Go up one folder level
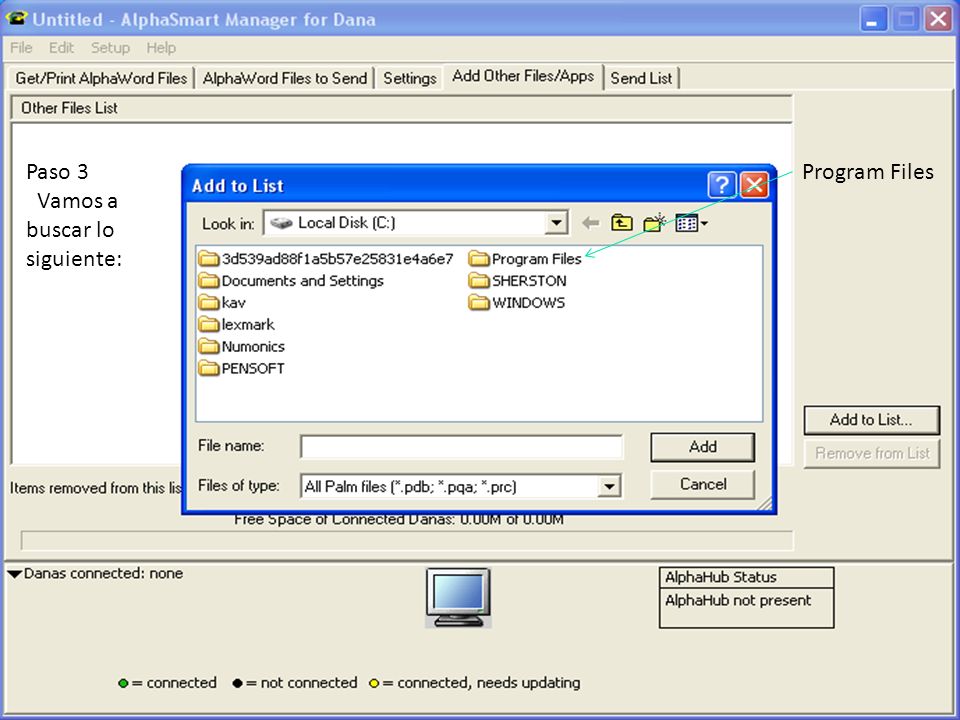 click(621, 223)
